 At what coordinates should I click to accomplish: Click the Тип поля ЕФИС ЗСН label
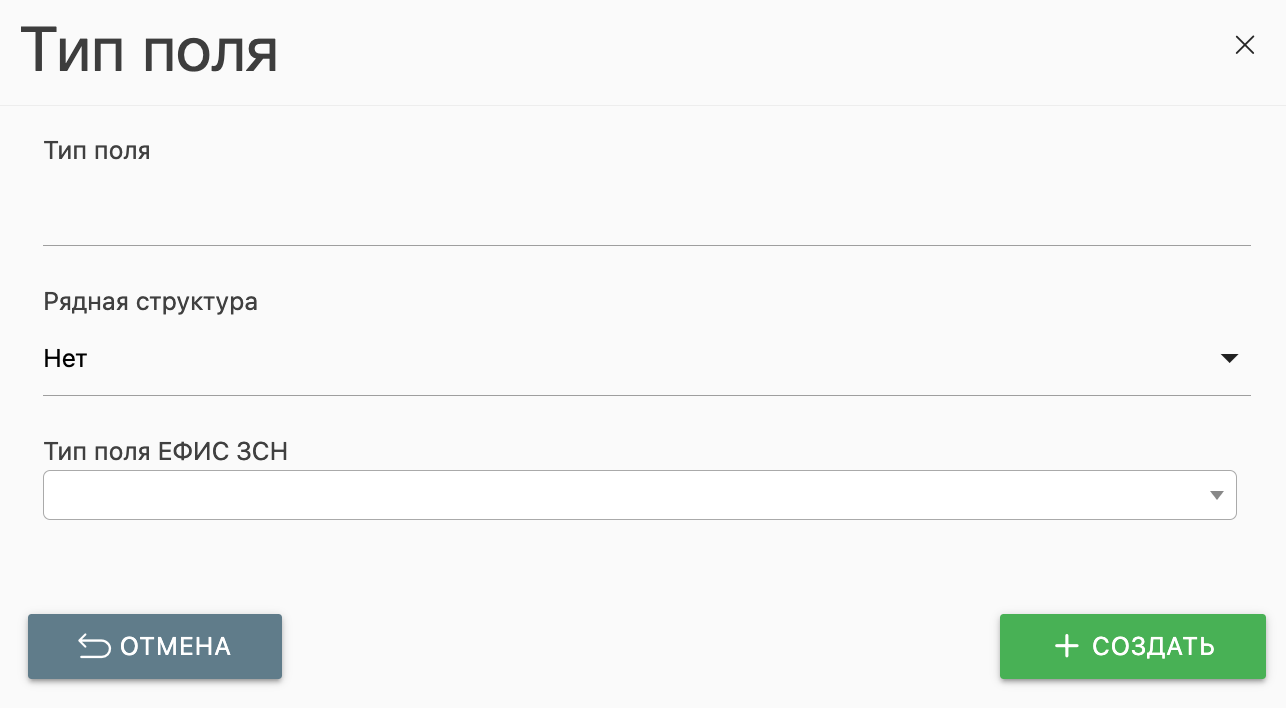(x=165, y=452)
